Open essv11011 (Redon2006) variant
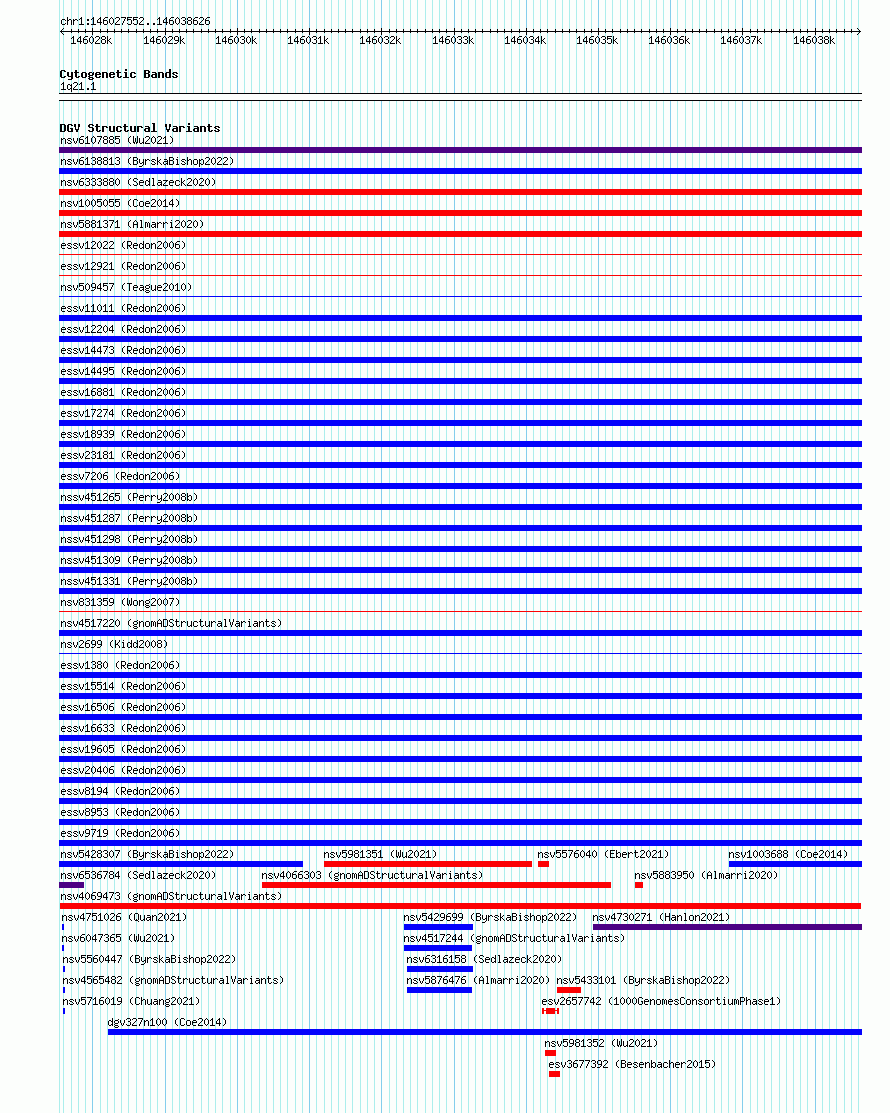This screenshot has height=1113, width=890. pos(123,308)
